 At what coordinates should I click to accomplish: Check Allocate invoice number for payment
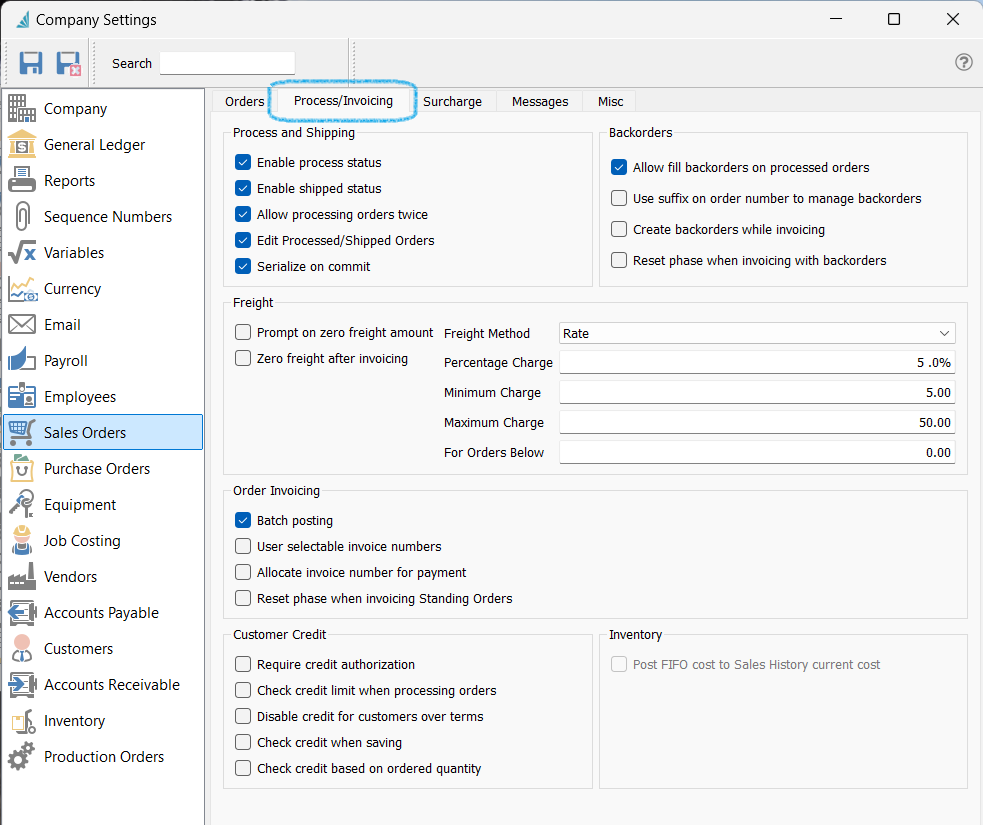[x=243, y=572]
